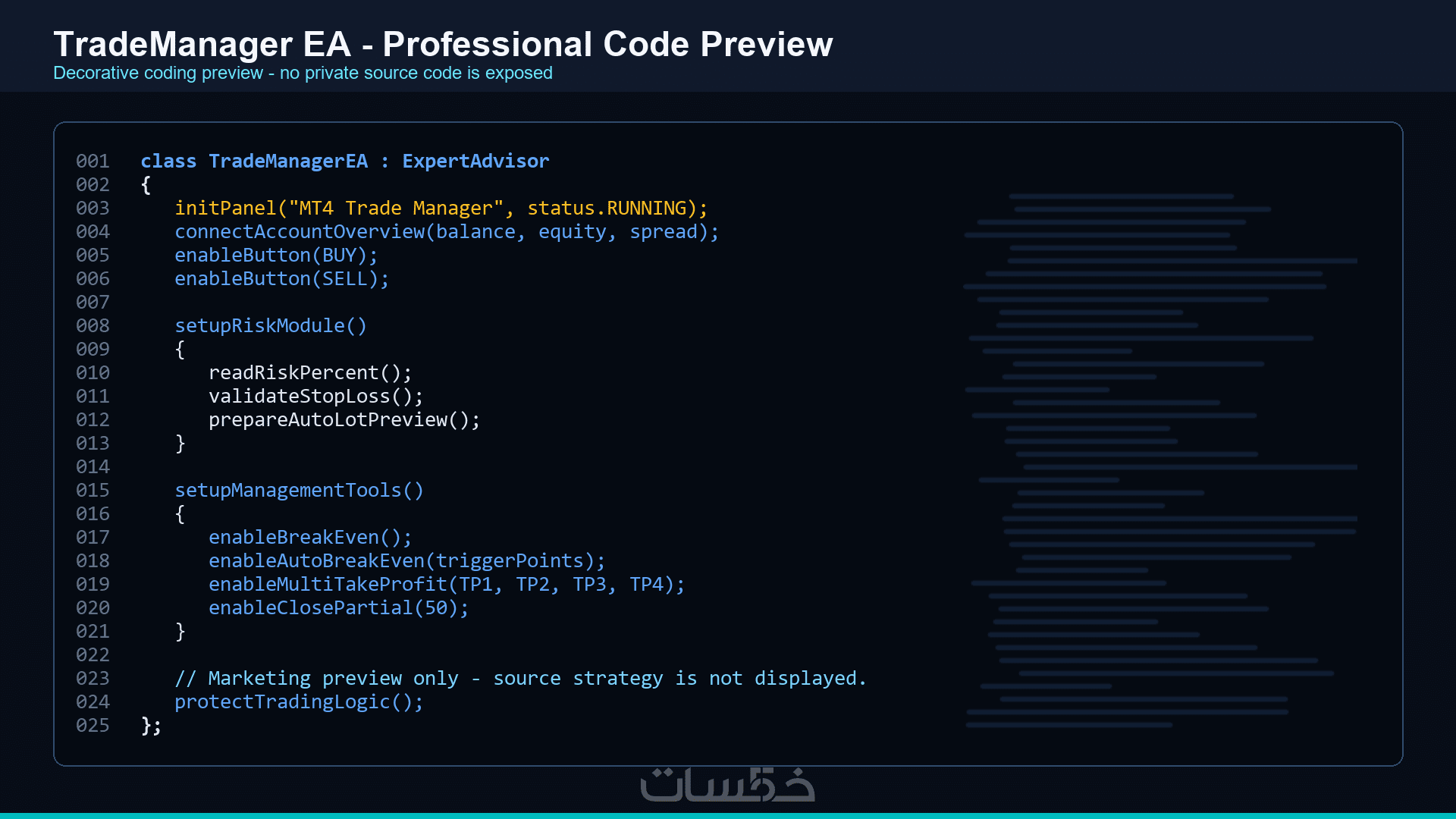Click the enableButton(SELL); line
The image size is (1456, 819).
coord(282,279)
